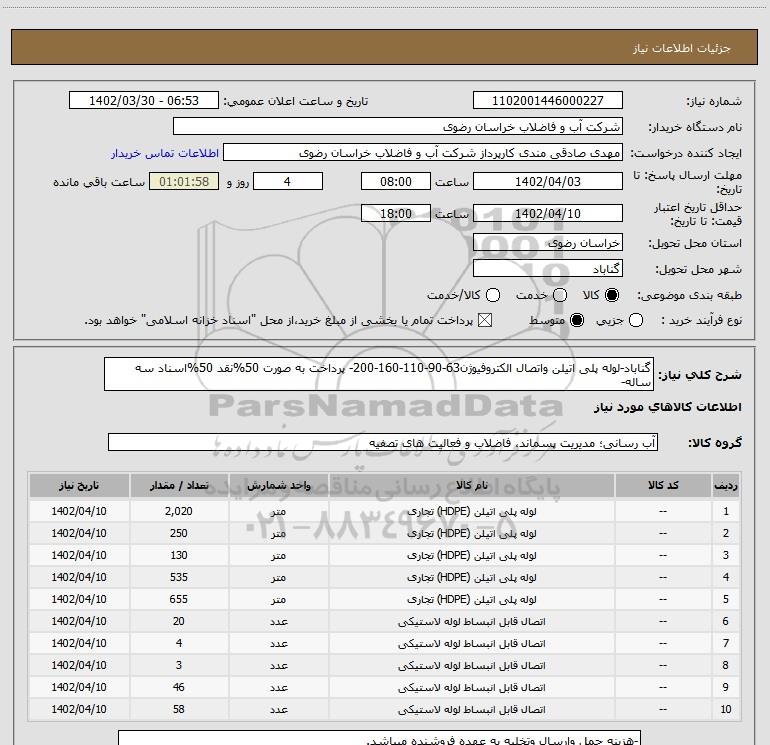770x745 pixels.
Task: Click the تعداد / مقدار column header
Action: (x=179, y=485)
